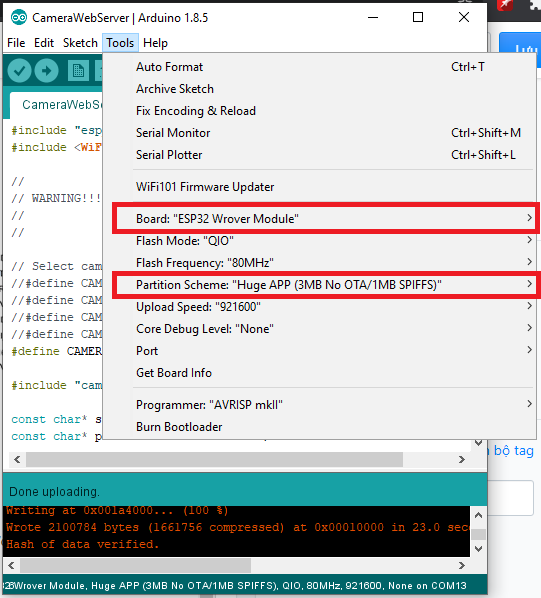
Task: Open Serial Monitor from Tools menu
Action: click(x=319, y=133)
